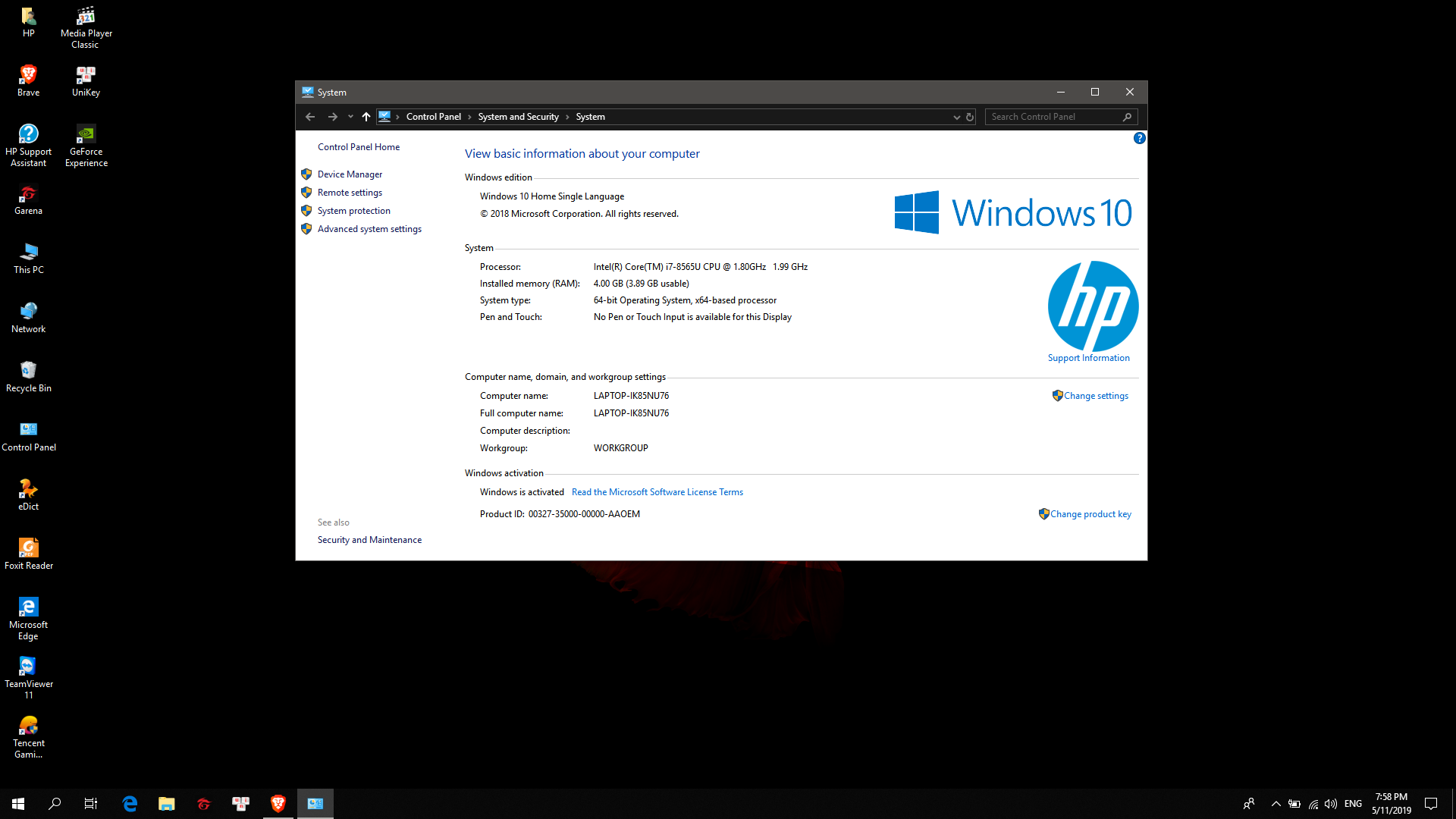Select This PC desktop icon

[x=28, y=259]
